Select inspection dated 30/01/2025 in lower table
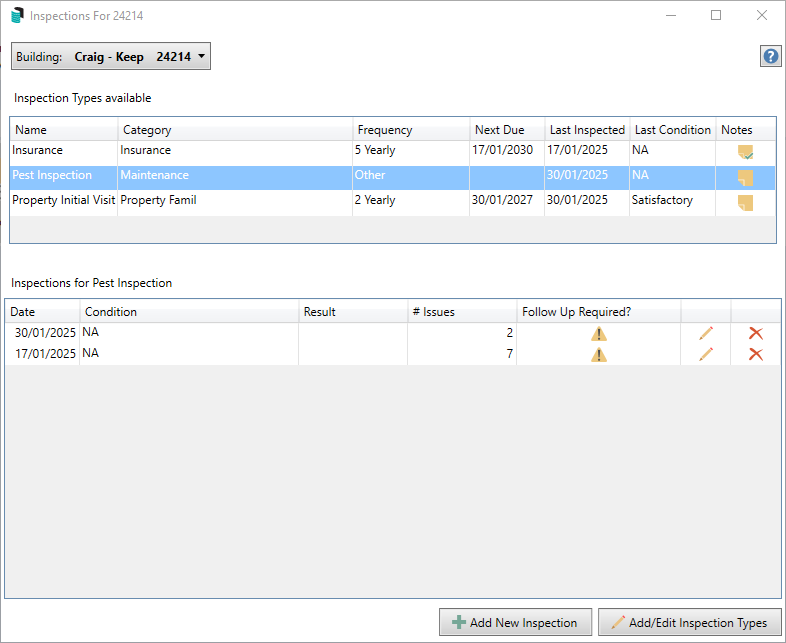786x643 pixels. point(45,333)
